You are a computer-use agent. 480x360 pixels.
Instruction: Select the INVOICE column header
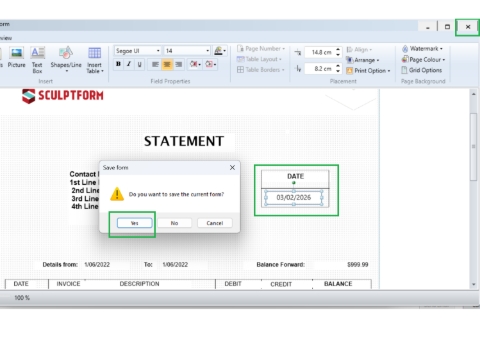point(68,284)
